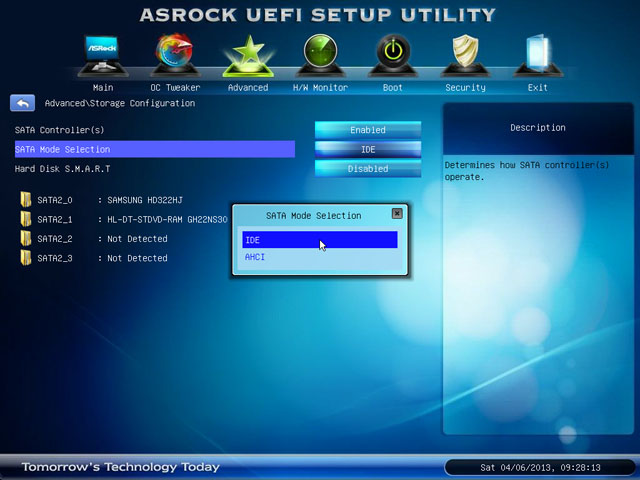Open the Main section icon
Viewport: 640px width, 480px height.
103,56
